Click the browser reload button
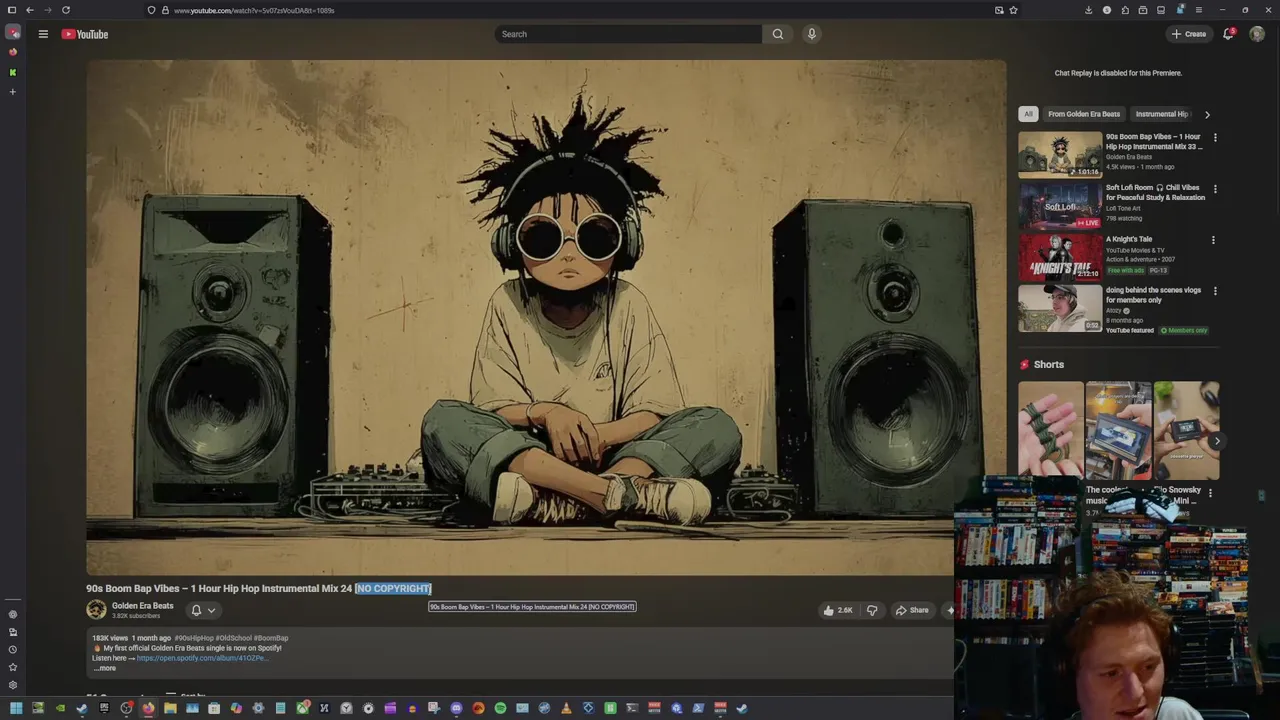 (x=66, y=10)
